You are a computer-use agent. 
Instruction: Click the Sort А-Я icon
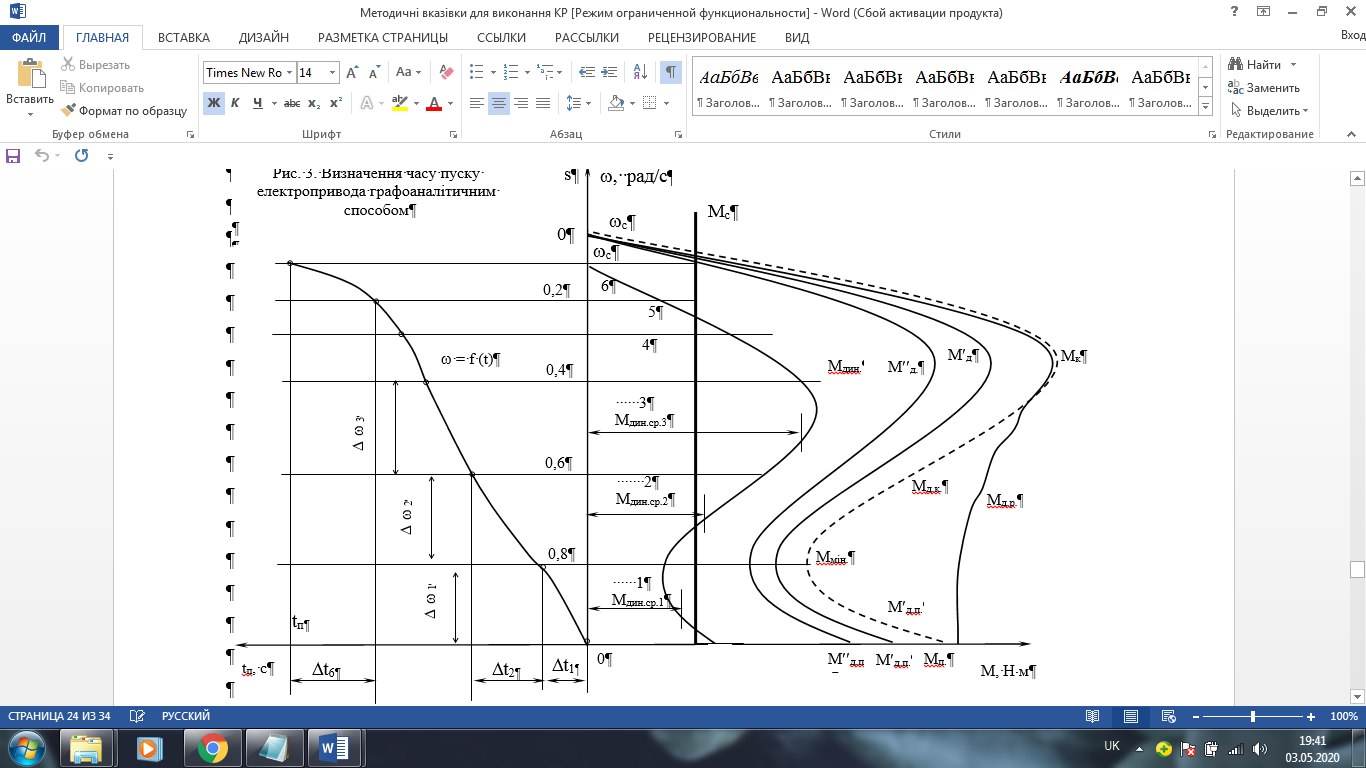coord(641,73)
